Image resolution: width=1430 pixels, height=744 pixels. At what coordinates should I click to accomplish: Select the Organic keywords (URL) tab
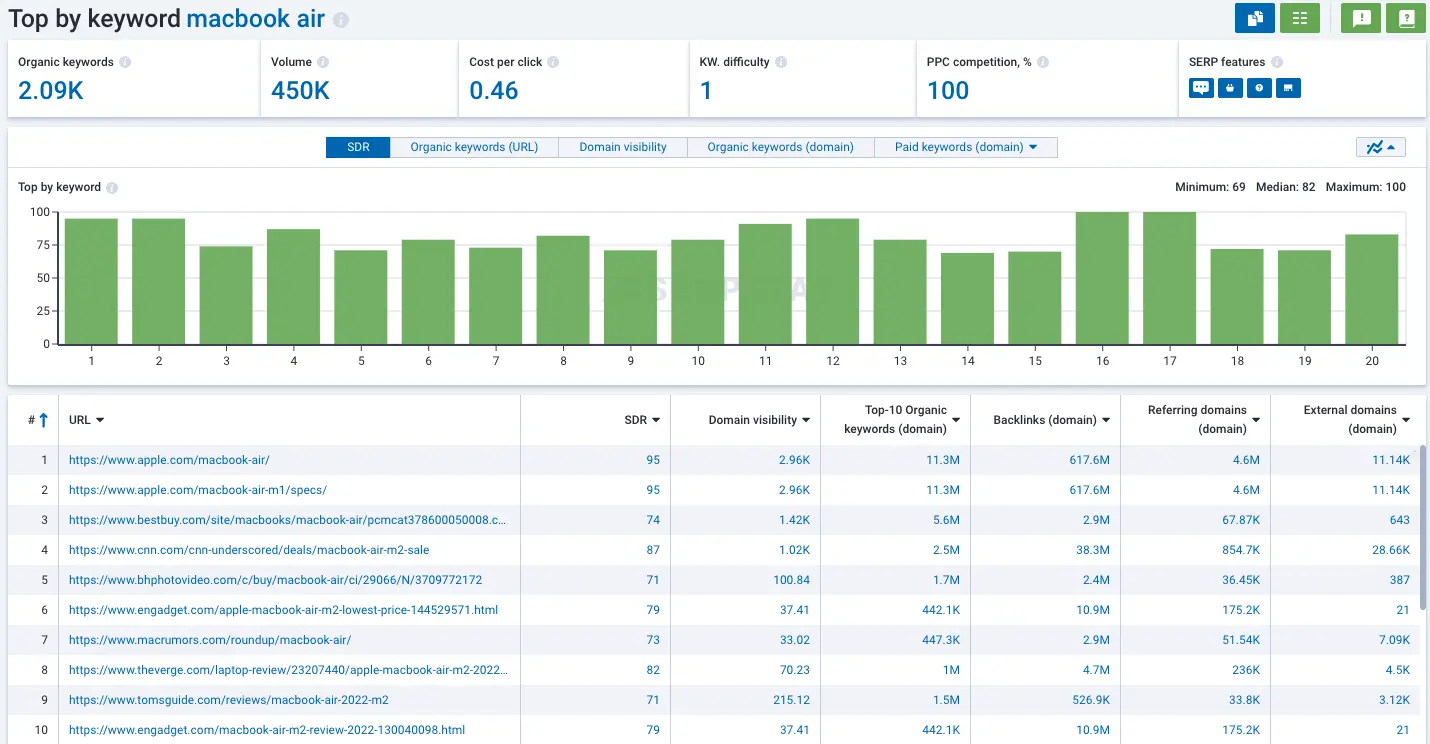click(474, 147)
